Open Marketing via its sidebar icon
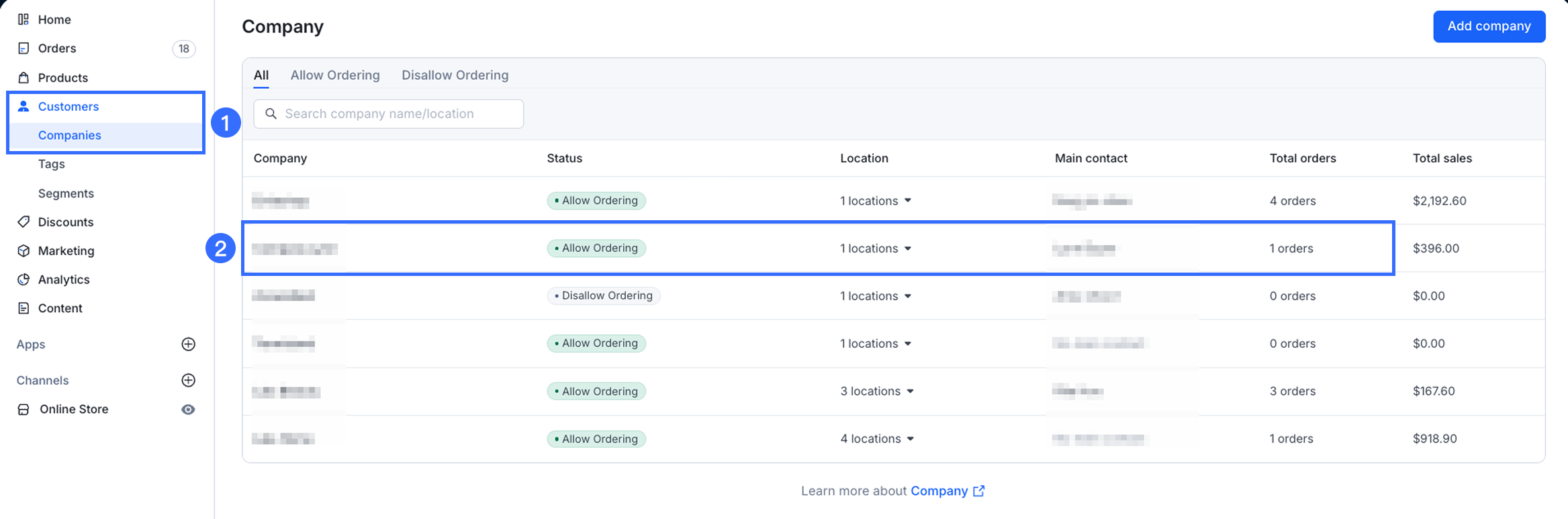 24,250
